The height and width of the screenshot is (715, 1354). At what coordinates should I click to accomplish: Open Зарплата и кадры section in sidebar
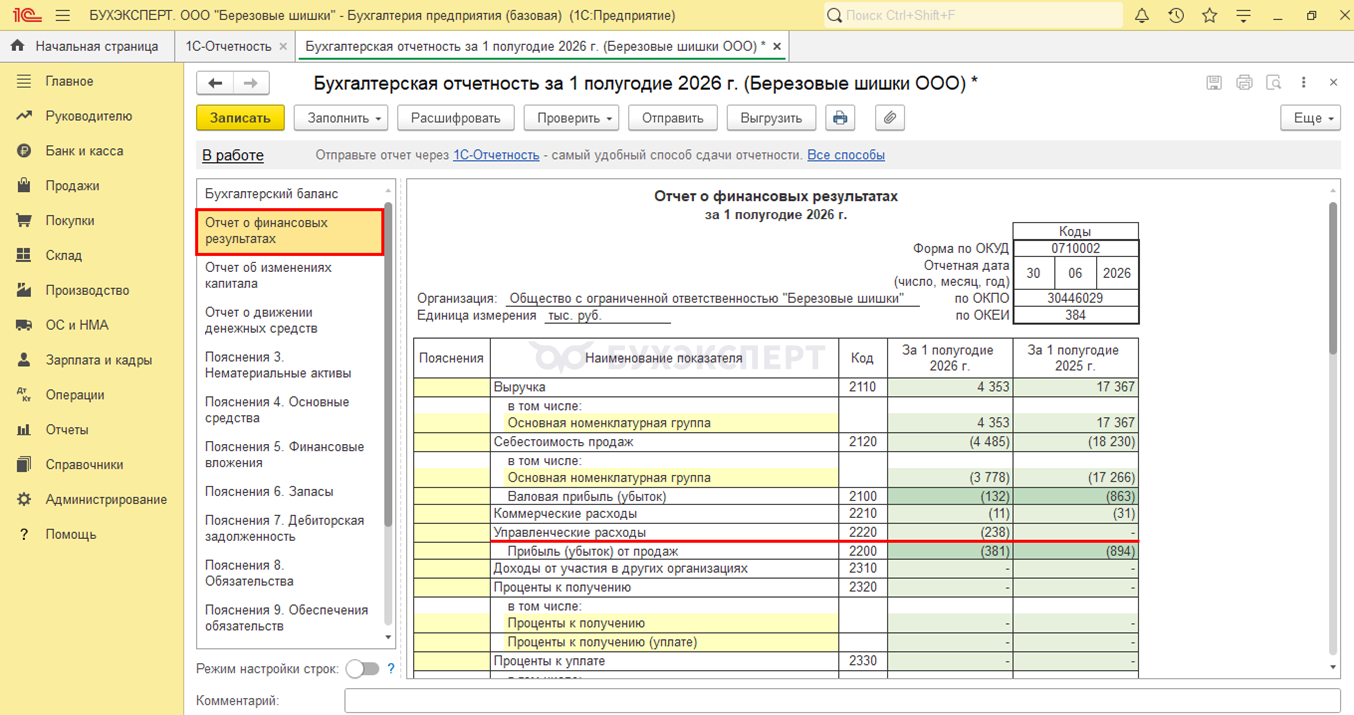click(x=99, y=360)
